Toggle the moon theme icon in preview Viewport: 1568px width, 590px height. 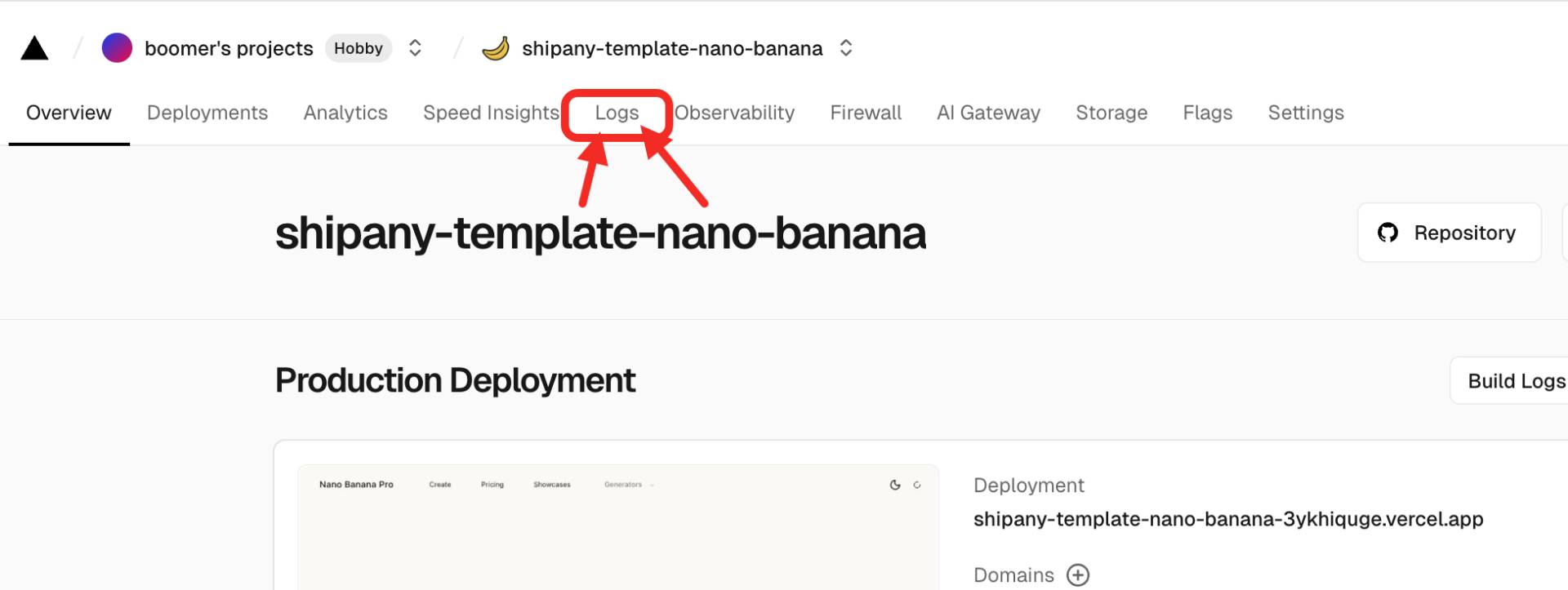click(895, 485)
